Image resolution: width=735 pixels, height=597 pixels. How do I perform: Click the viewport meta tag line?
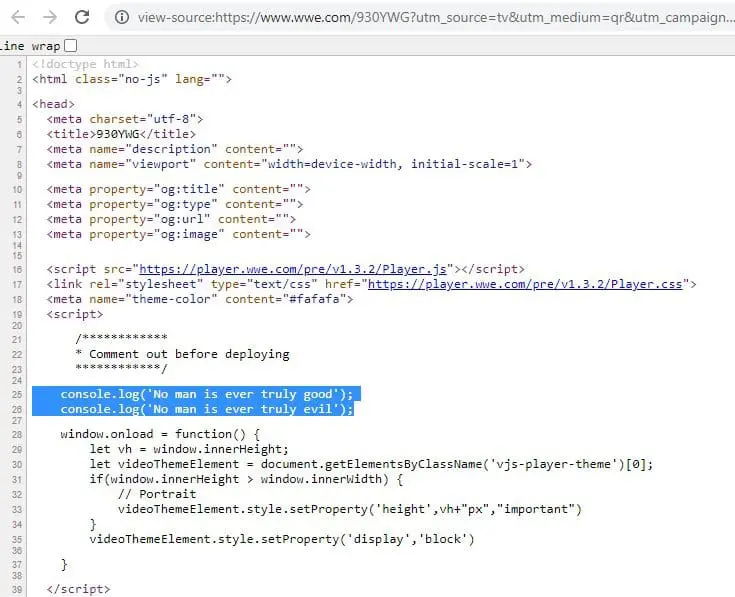[288, 164]
